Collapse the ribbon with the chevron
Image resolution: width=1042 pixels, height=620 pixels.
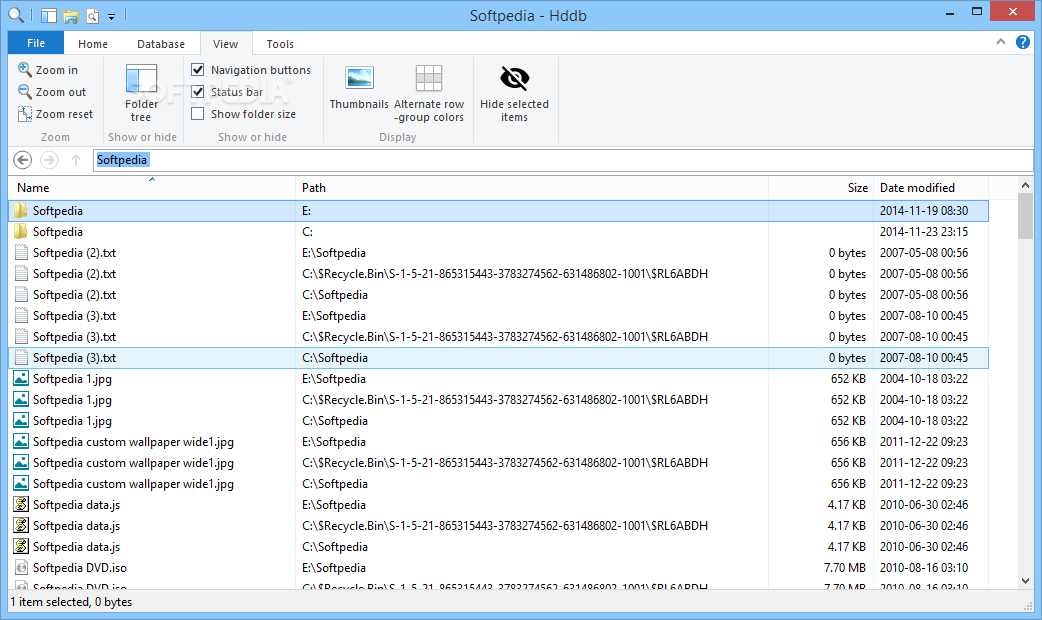(x=1001, y=42)
